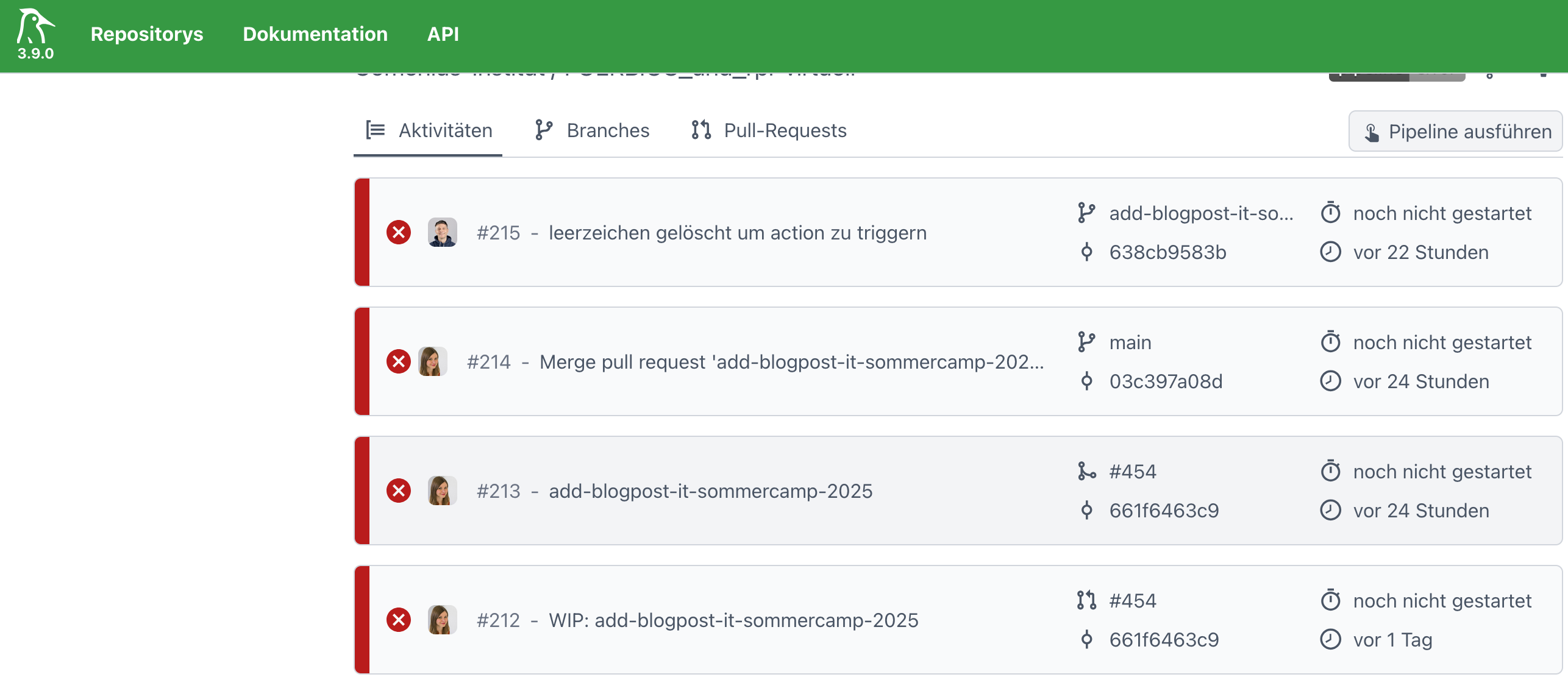Image resolution: width=1568 pixels, height=691 pixels.
Task: Click the stopwatch icon on pipeline #214
Action: (x=1330, y=342)
